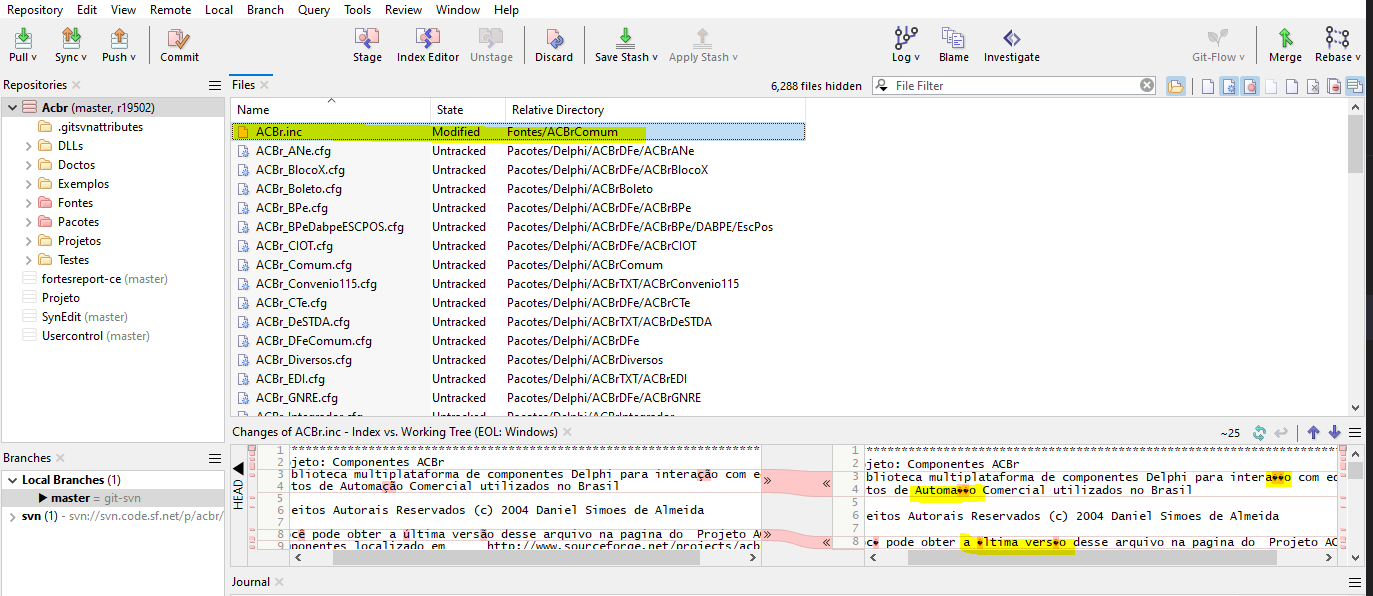Toggle the plain blank page file filter
The image size is (1373, 596).
tap(1208, 86)
